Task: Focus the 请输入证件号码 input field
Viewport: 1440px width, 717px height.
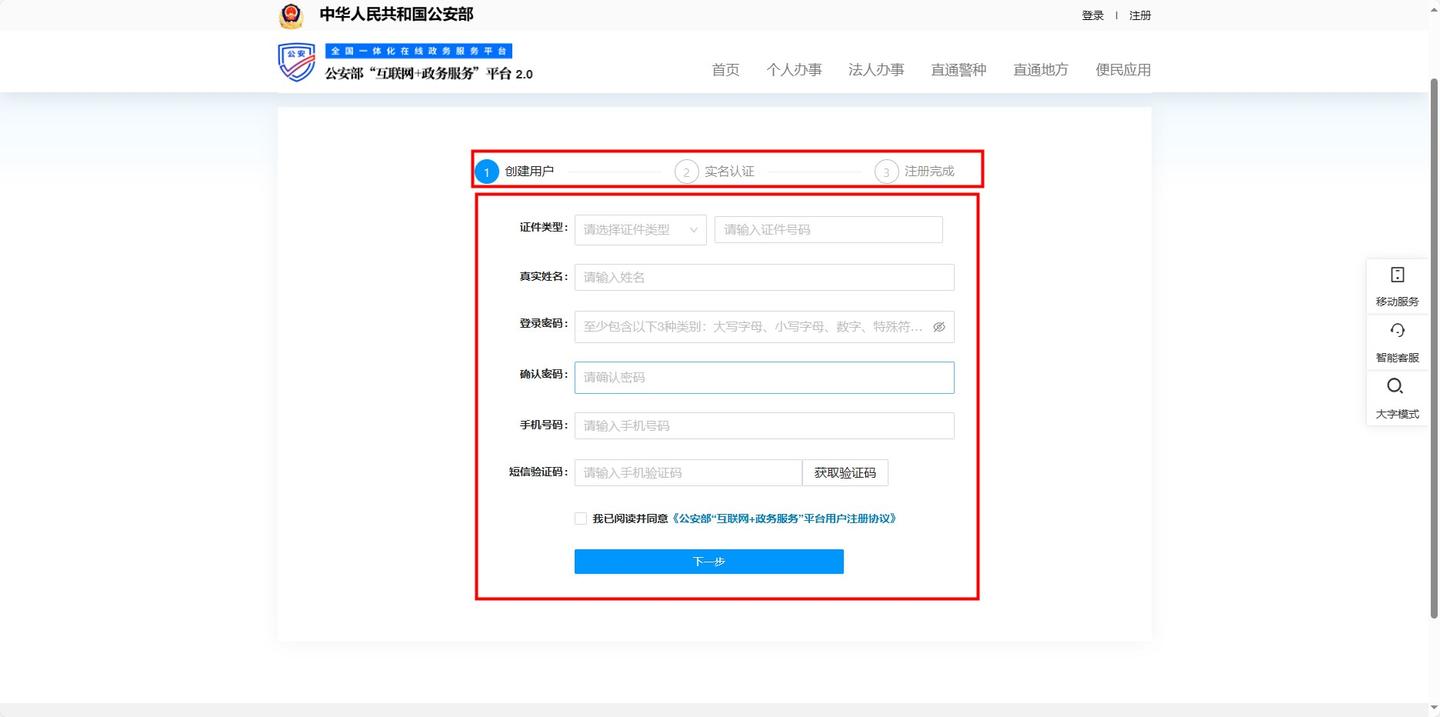Action: point(828,230)
